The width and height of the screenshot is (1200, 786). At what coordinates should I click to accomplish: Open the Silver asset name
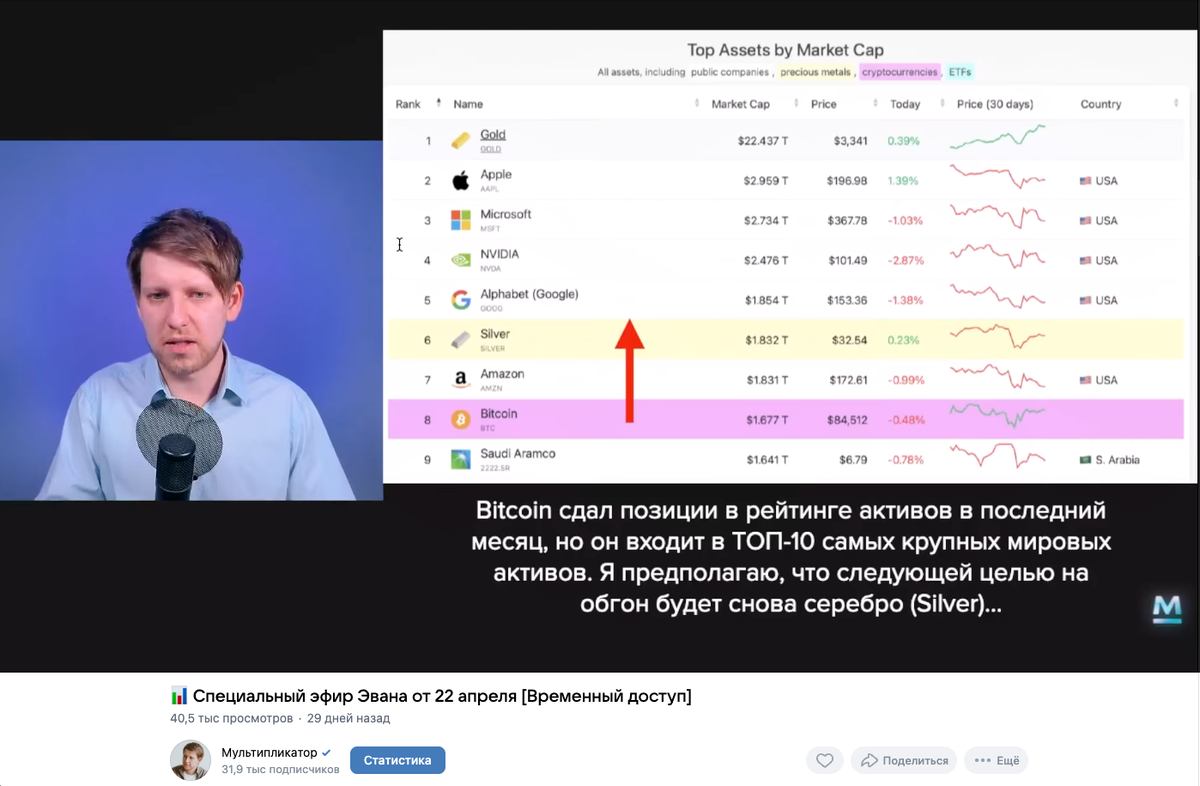pos(495,335)
